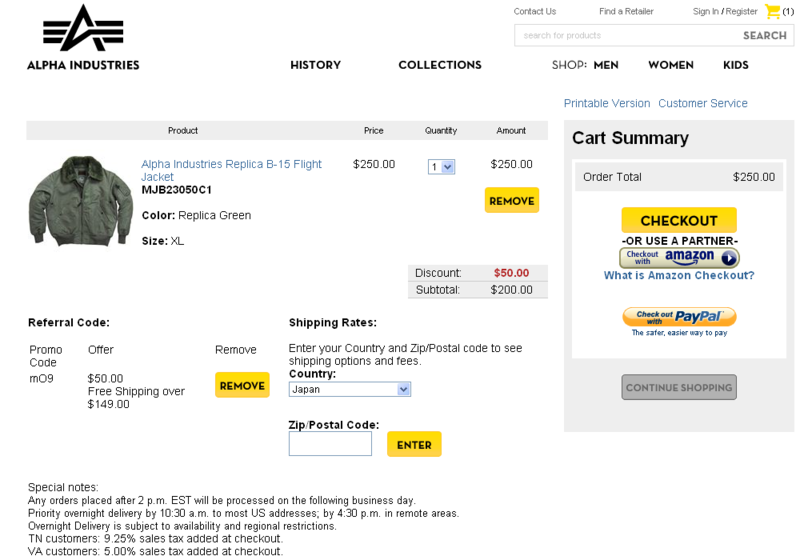
Task: Click Free Shipping over $149.00 text
Action: coord(136,398)
